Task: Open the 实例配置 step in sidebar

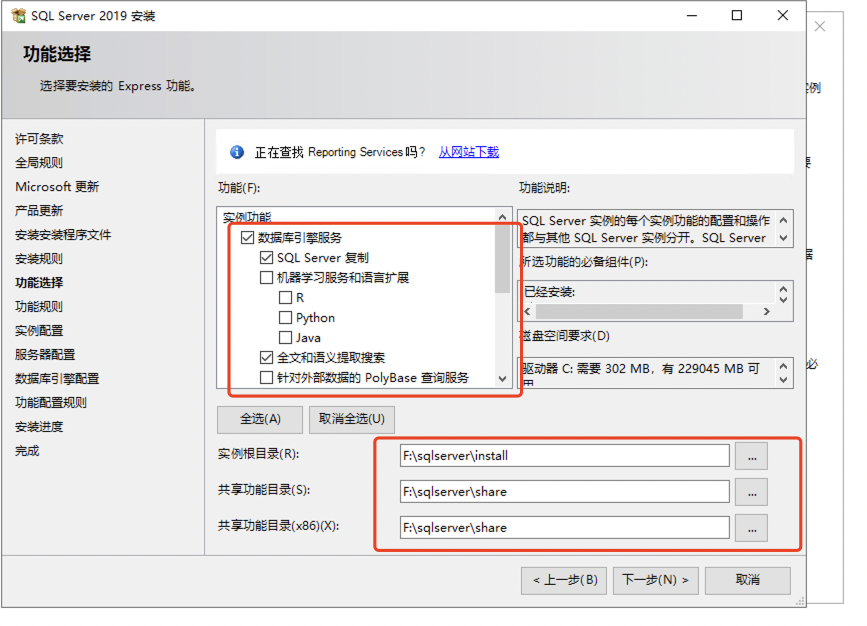Action: [39, 331]
